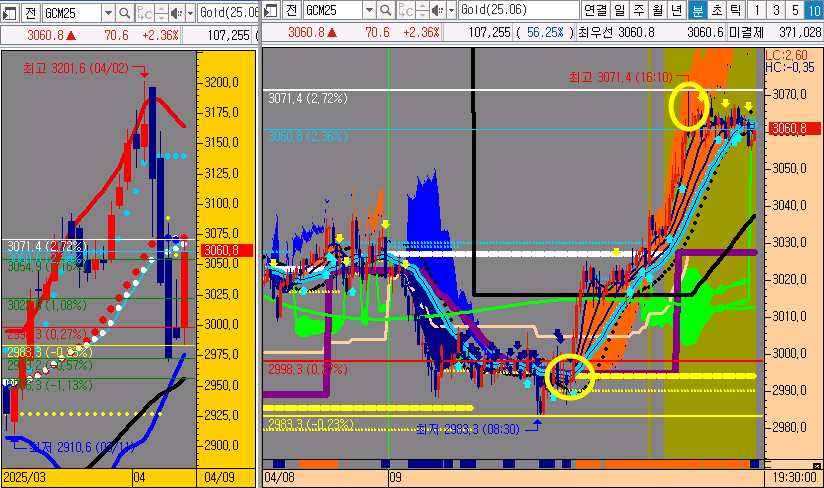Image resolution: width=824 pixels, height=488 pixels.
Task: Open the sound options dropdown arrow in right toolbar
Action: [x=451, y=11]
